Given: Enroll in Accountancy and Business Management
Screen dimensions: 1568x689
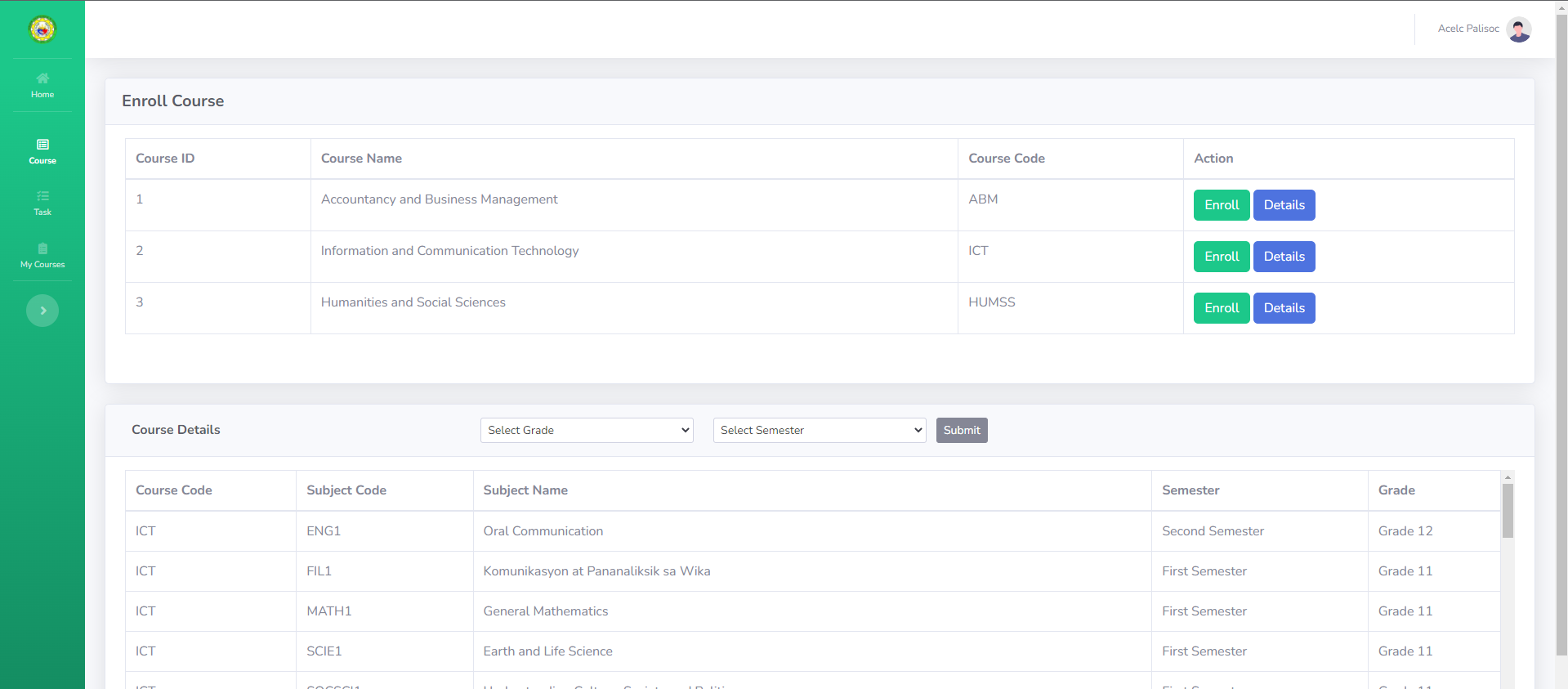Looking at the screenshot, I should (x=1222, y=205).
